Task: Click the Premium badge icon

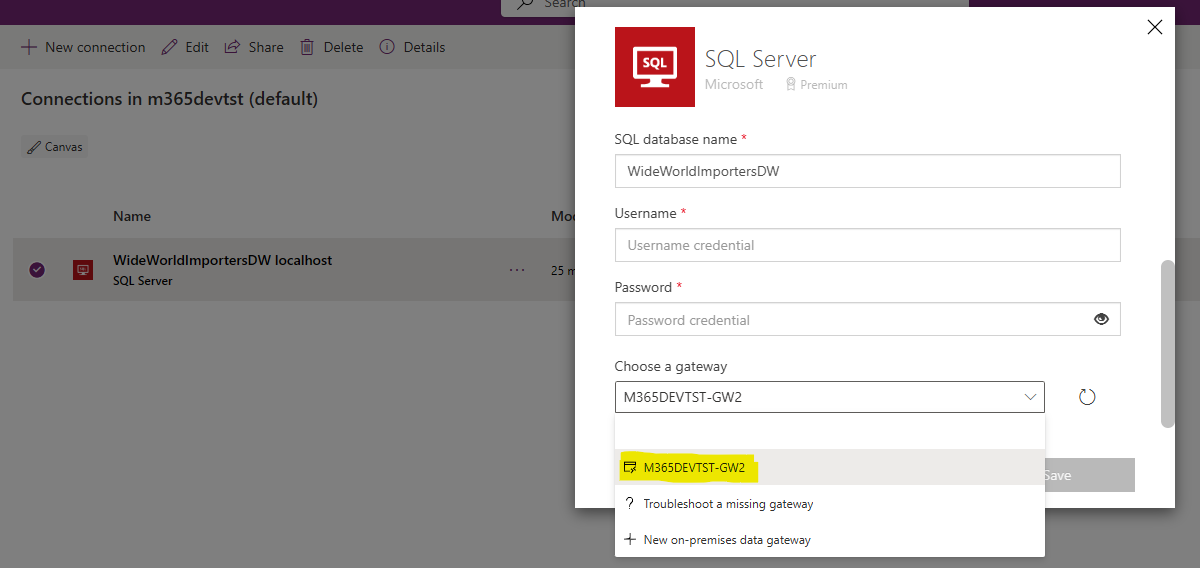Action: click(791, 85)
